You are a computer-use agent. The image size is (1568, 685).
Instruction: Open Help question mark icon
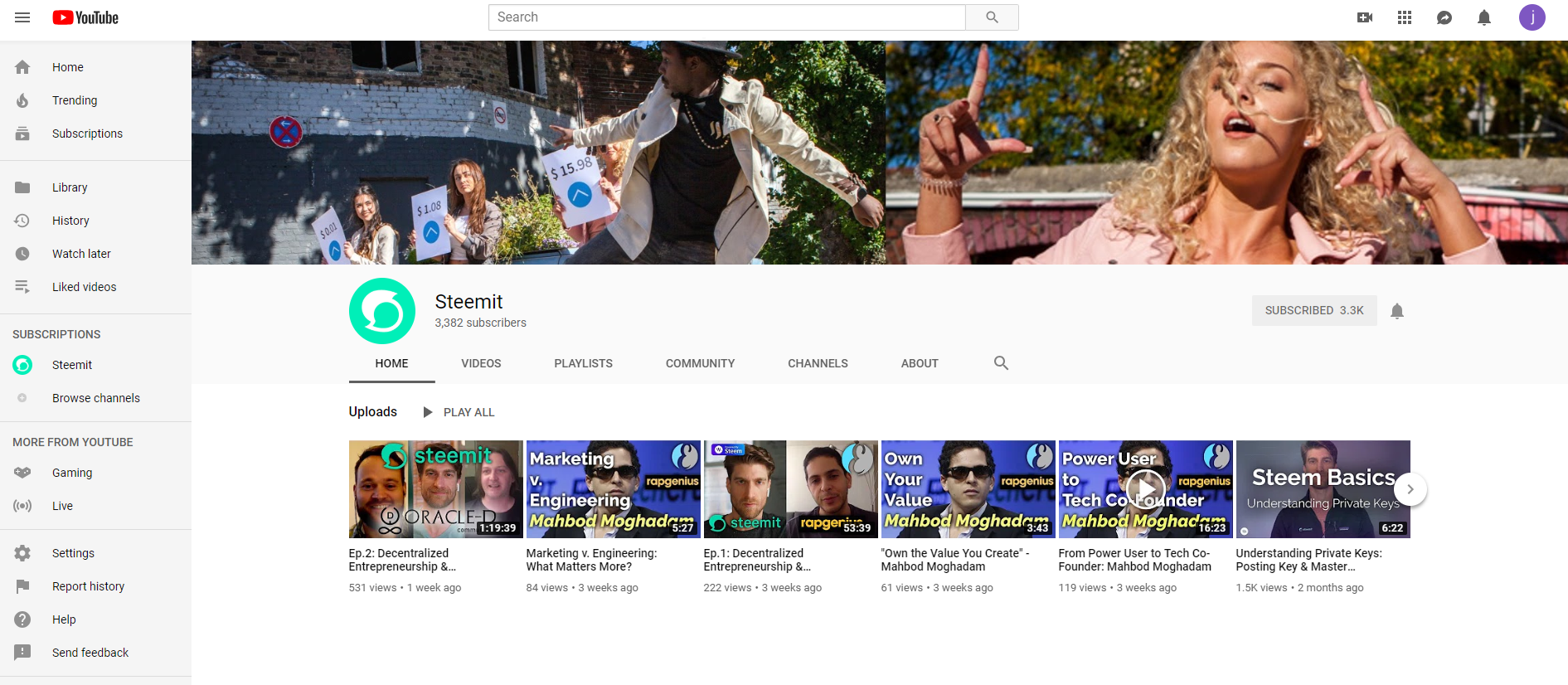coord(22,619)
